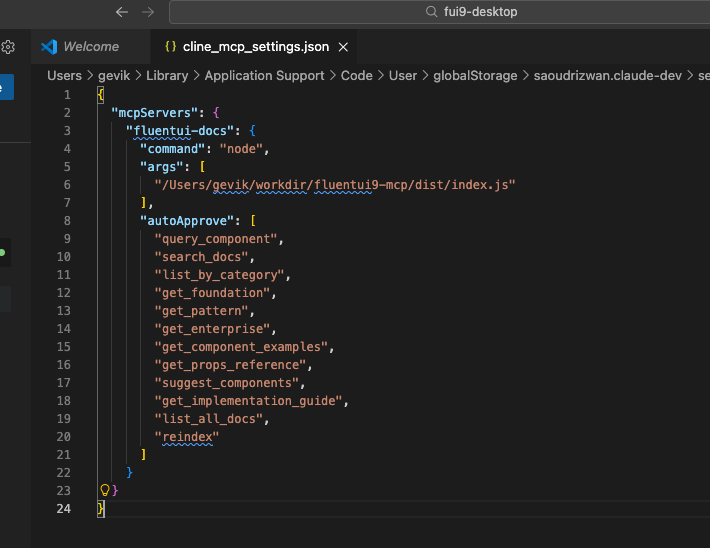Click the "fluentui-docs" key
710x548 pixels.
pyautogui.click(x=180, y=131)
